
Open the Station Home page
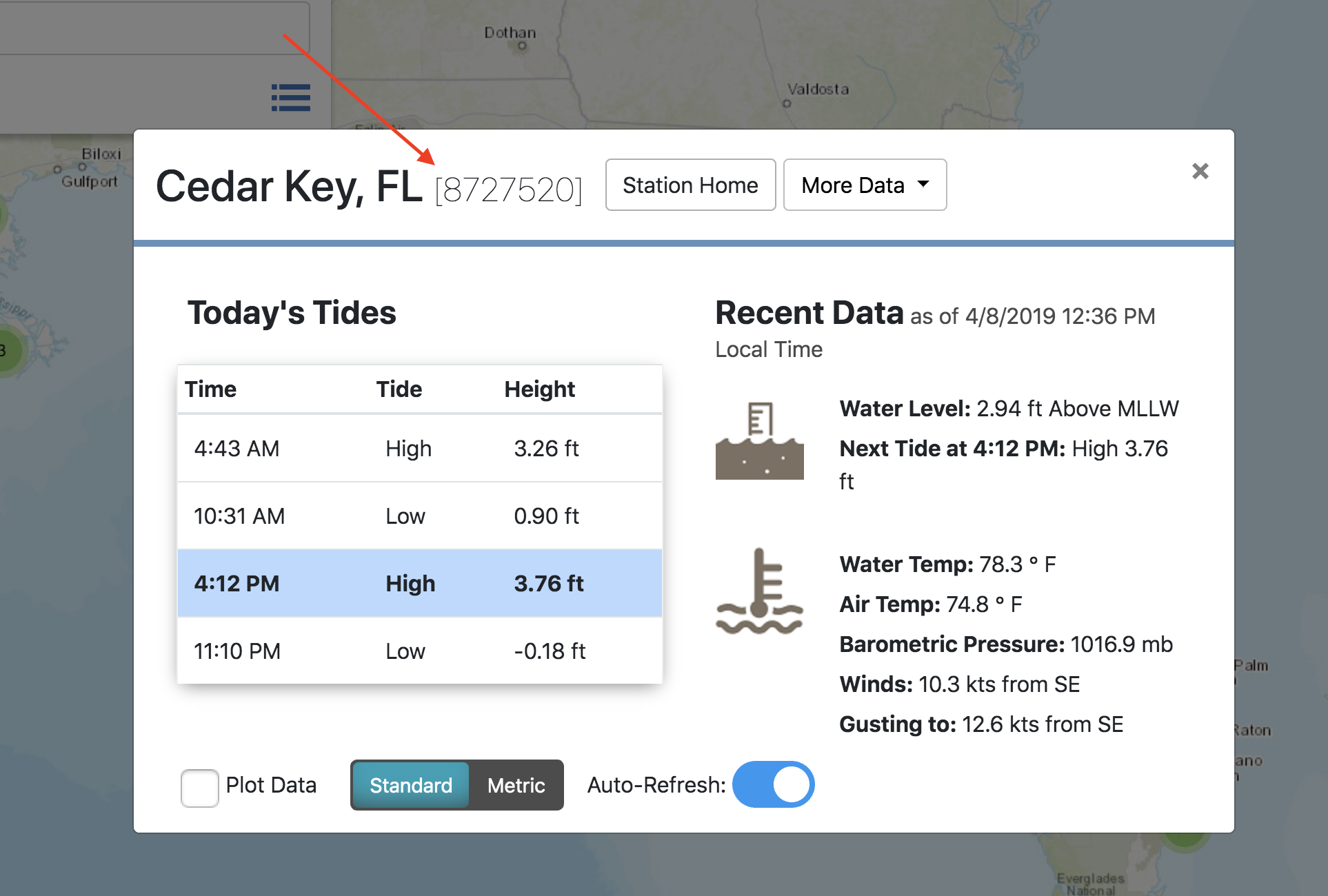pos(690,185)
